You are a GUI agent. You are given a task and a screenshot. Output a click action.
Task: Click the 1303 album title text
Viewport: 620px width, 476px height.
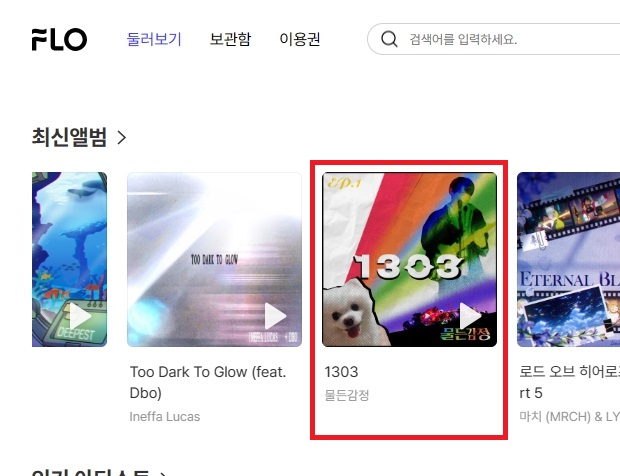pos(341,372)
